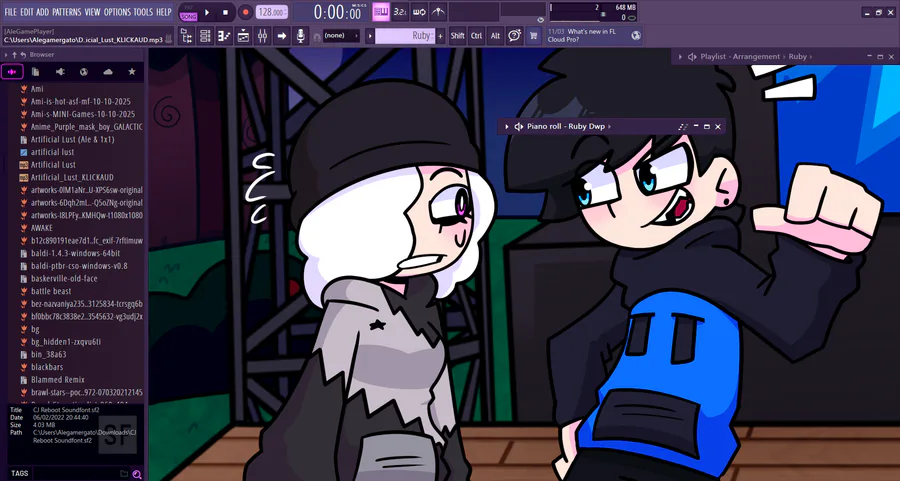Open the shopping cart store icon

tap(533, 36)
